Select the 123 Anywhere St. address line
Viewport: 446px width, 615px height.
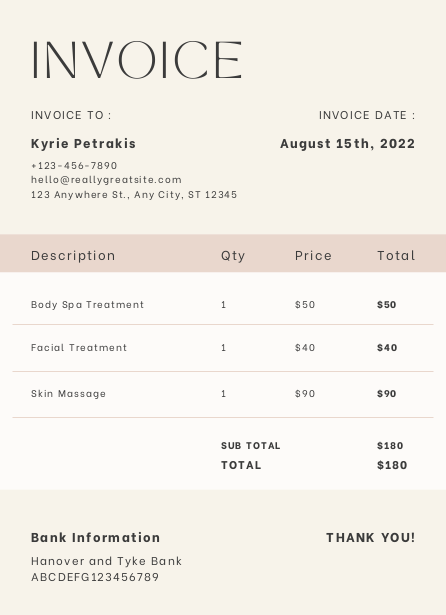[x=134, y=195]
